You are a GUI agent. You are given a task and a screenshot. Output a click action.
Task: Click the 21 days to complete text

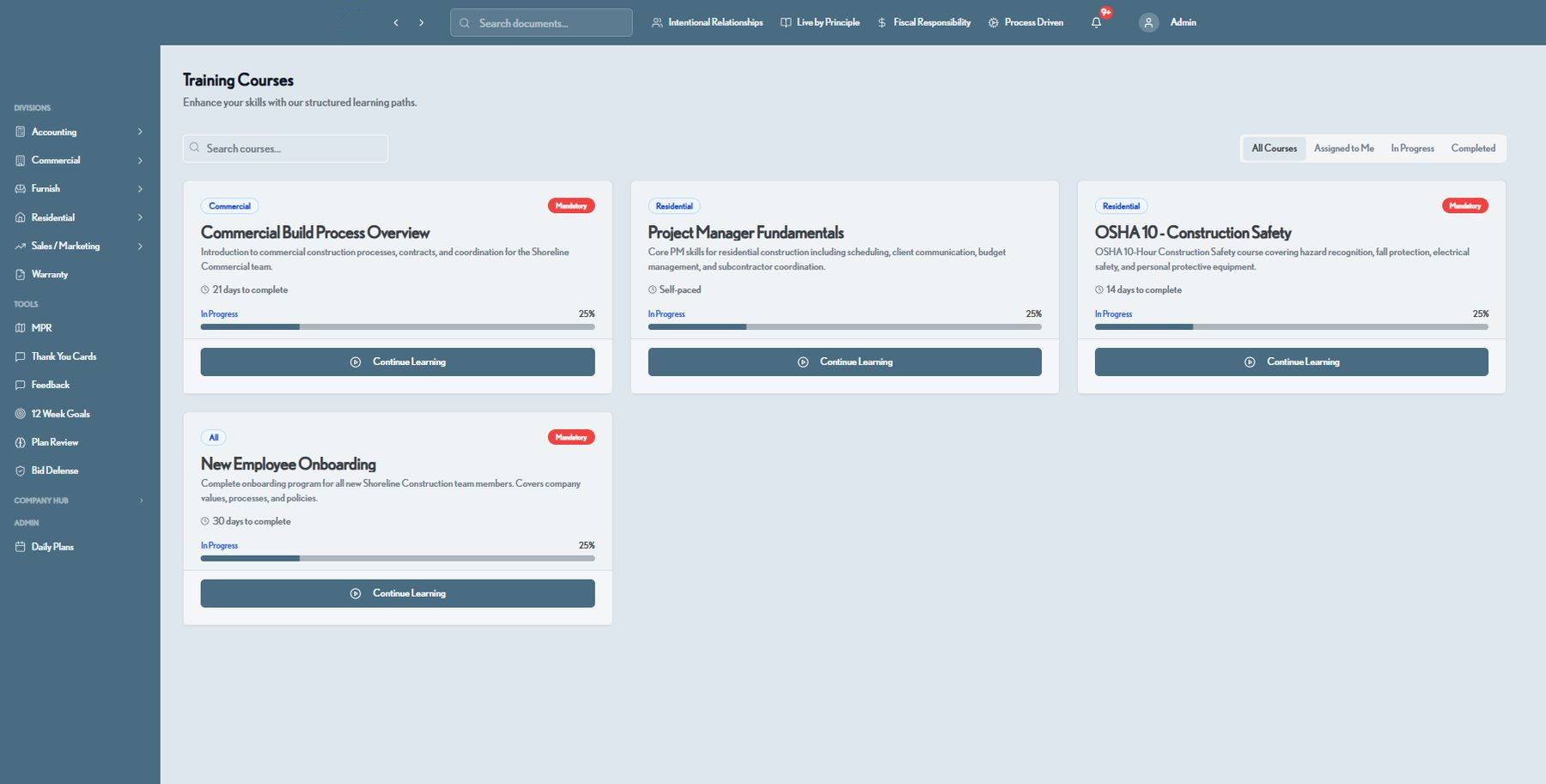click(250, 290)
